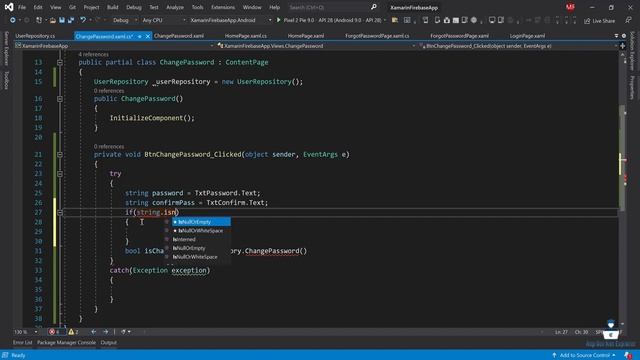Save the current file with the Save icon

62,20
